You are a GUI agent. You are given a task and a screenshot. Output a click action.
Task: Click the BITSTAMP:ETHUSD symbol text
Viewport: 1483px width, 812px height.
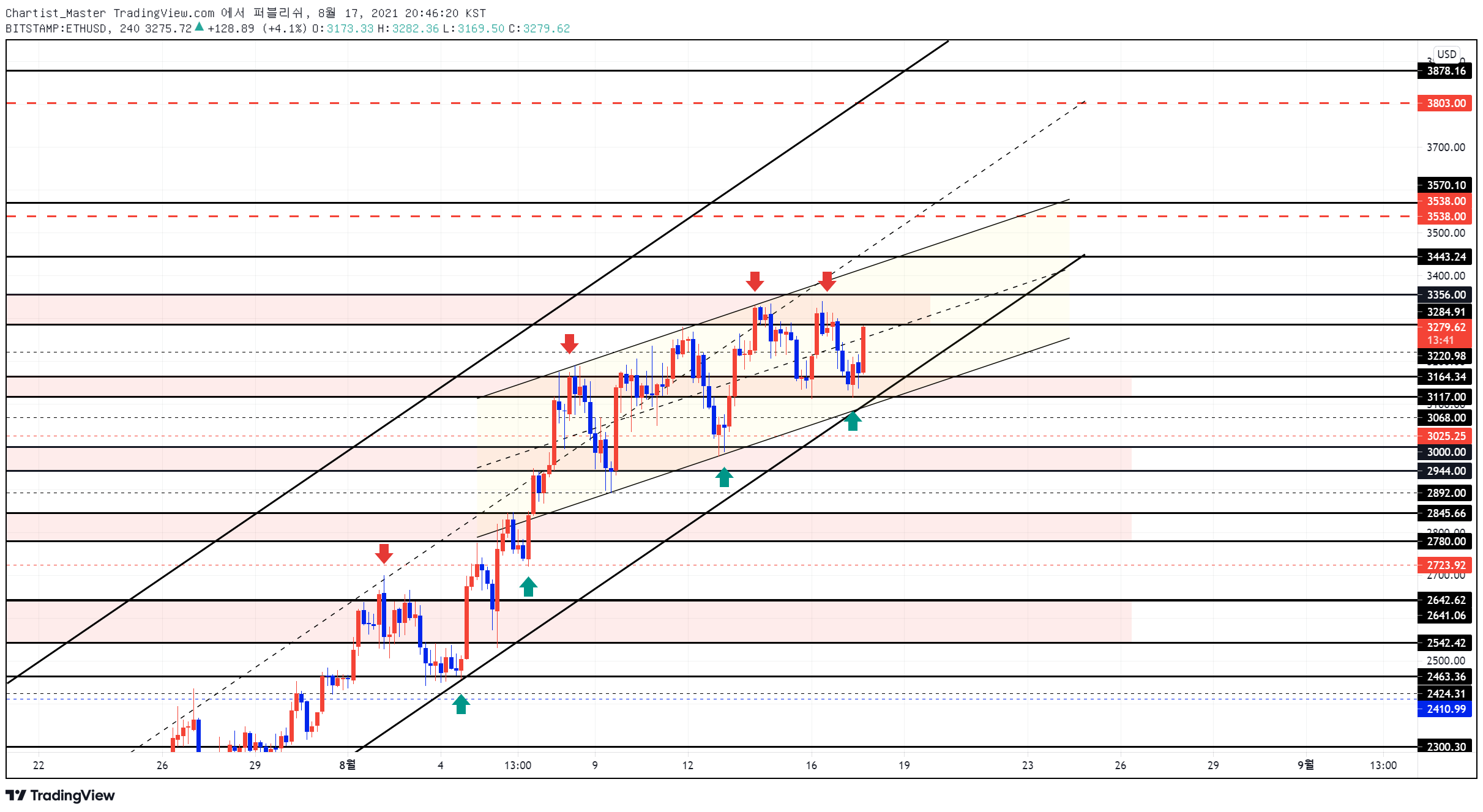coord(56,29)
